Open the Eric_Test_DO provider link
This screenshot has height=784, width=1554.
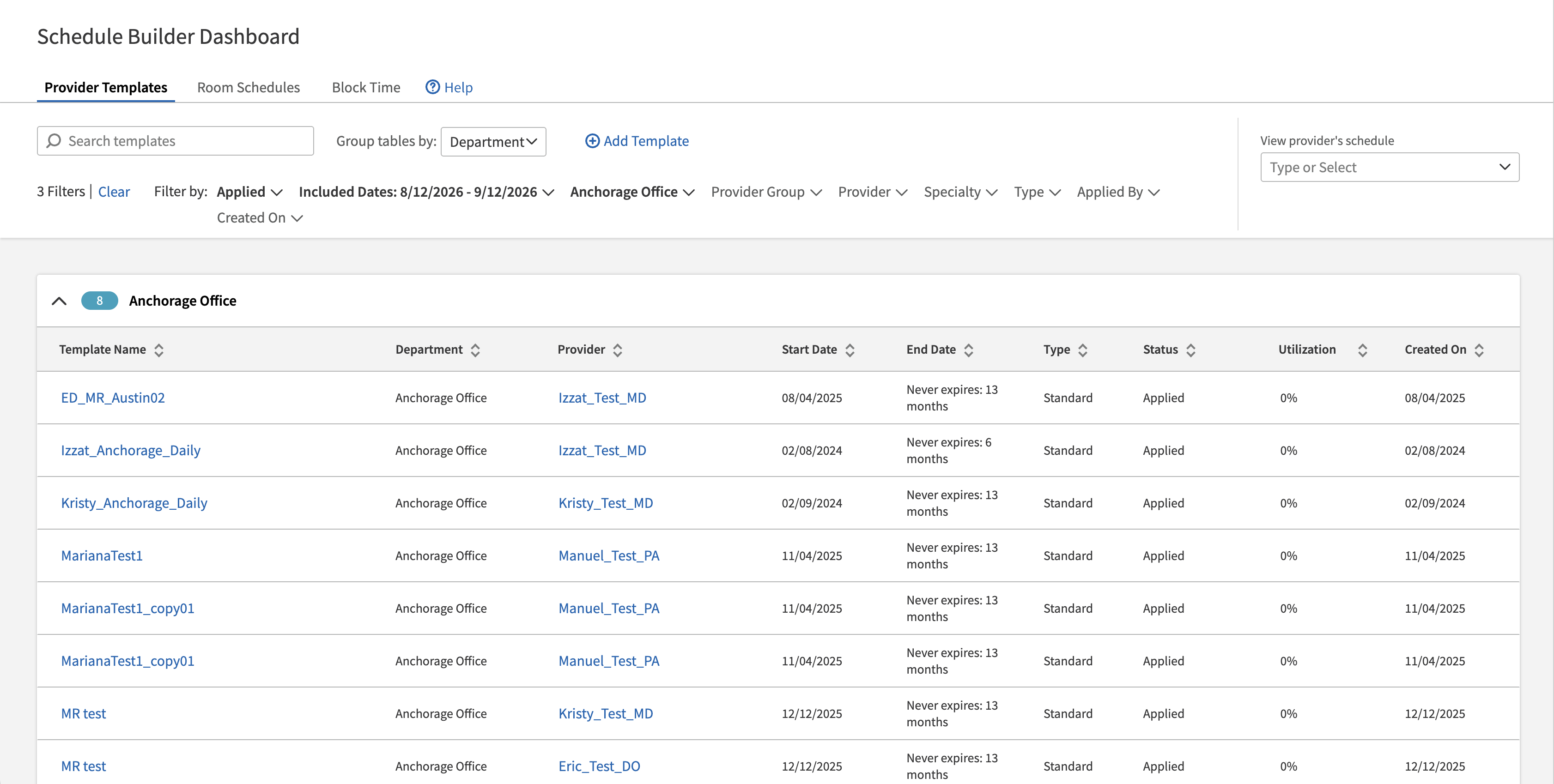tap(599, 766)
